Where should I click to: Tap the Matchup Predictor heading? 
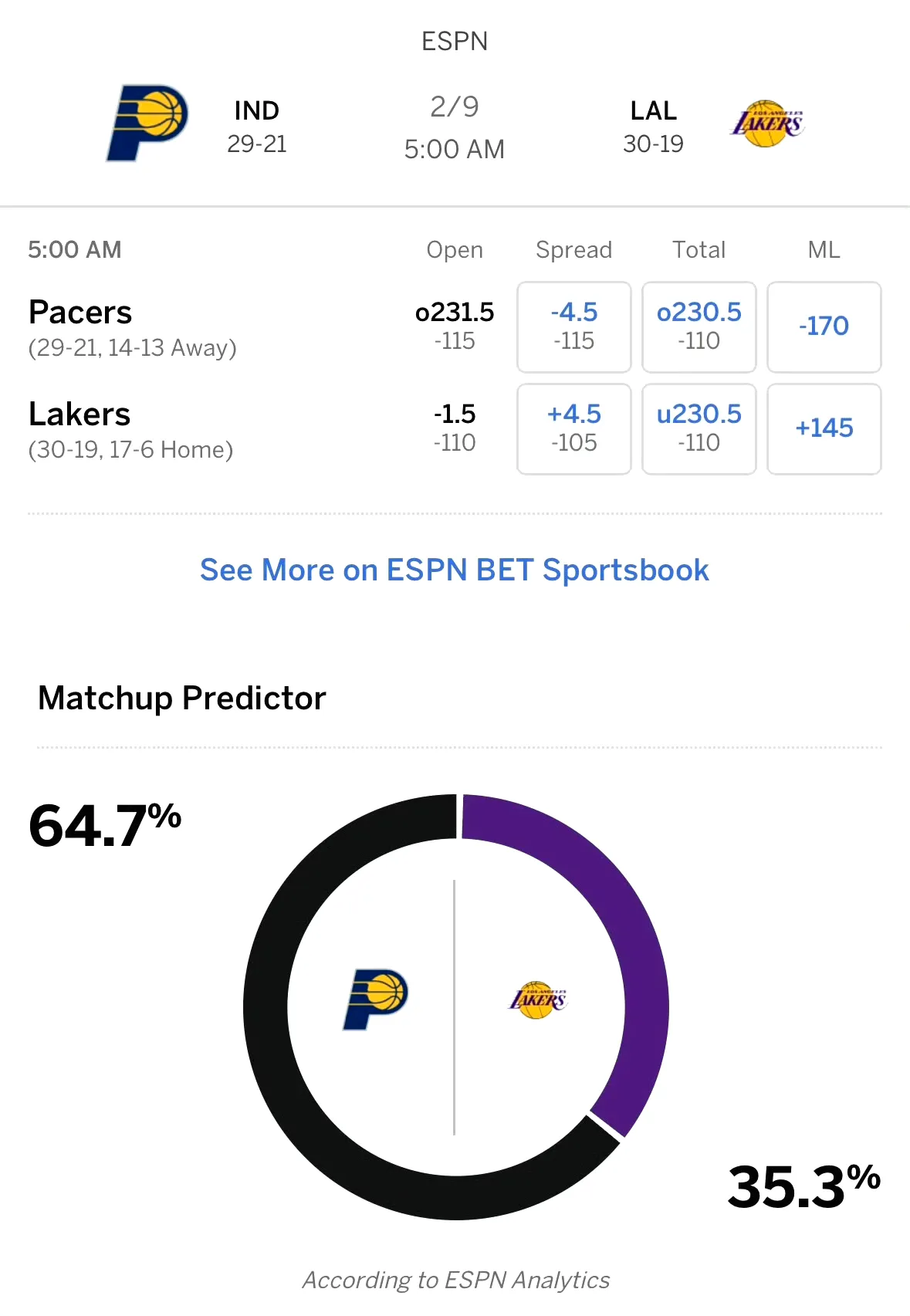click(182, 698)
